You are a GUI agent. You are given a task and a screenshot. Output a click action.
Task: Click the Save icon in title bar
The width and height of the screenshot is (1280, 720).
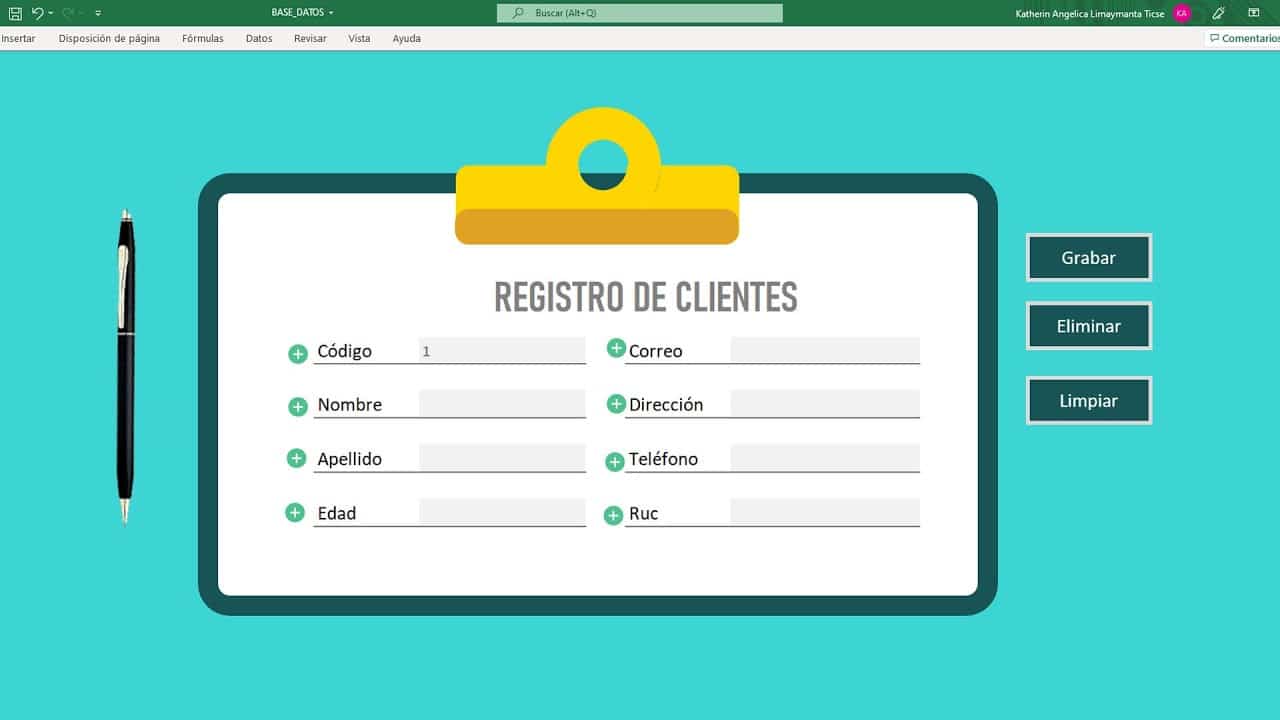click(15, 13)
